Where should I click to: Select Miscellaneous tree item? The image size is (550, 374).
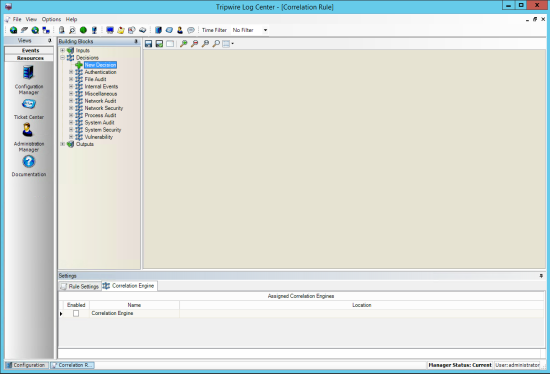point(101,94)
